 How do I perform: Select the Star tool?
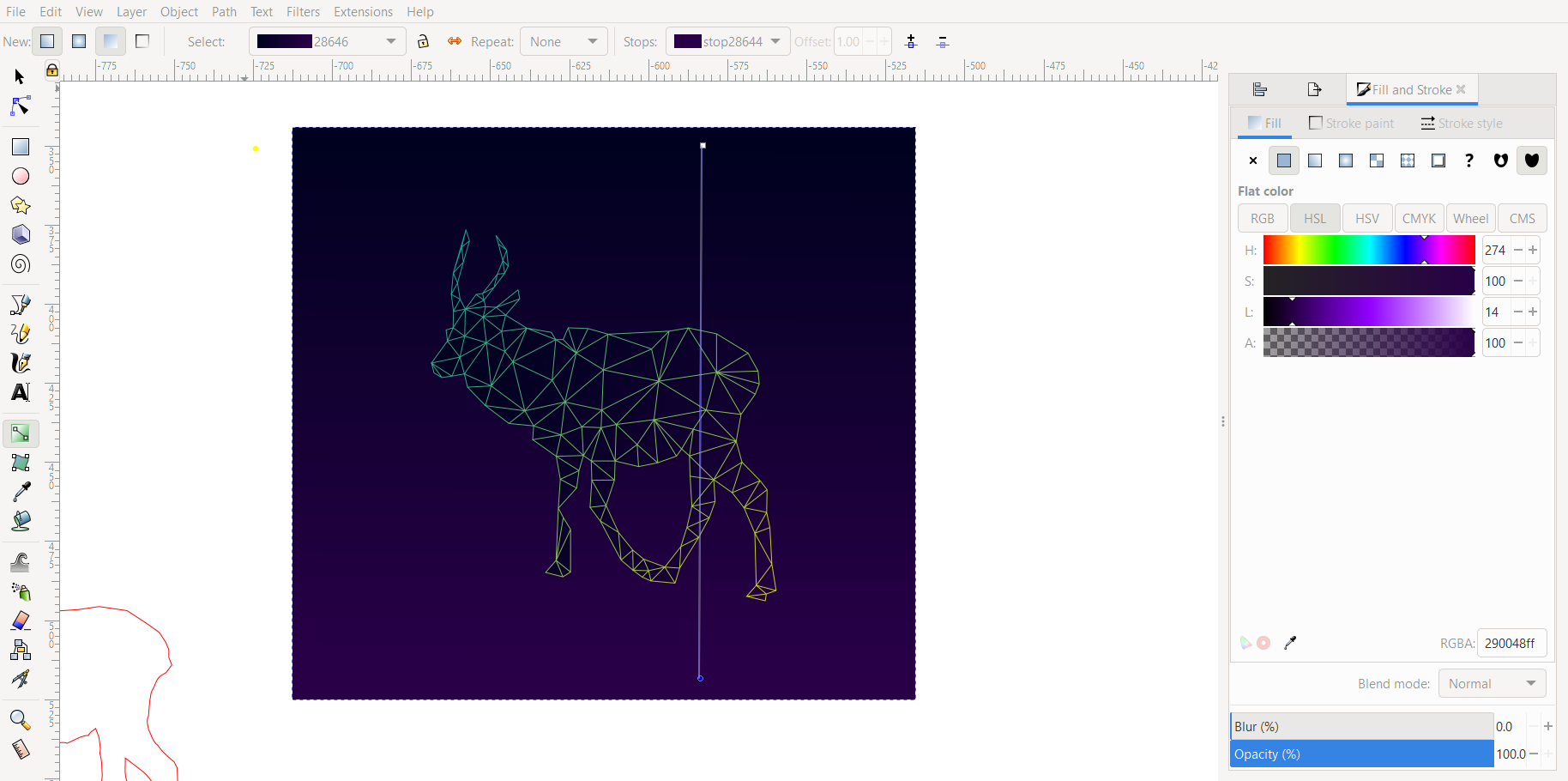click(19, 205)
